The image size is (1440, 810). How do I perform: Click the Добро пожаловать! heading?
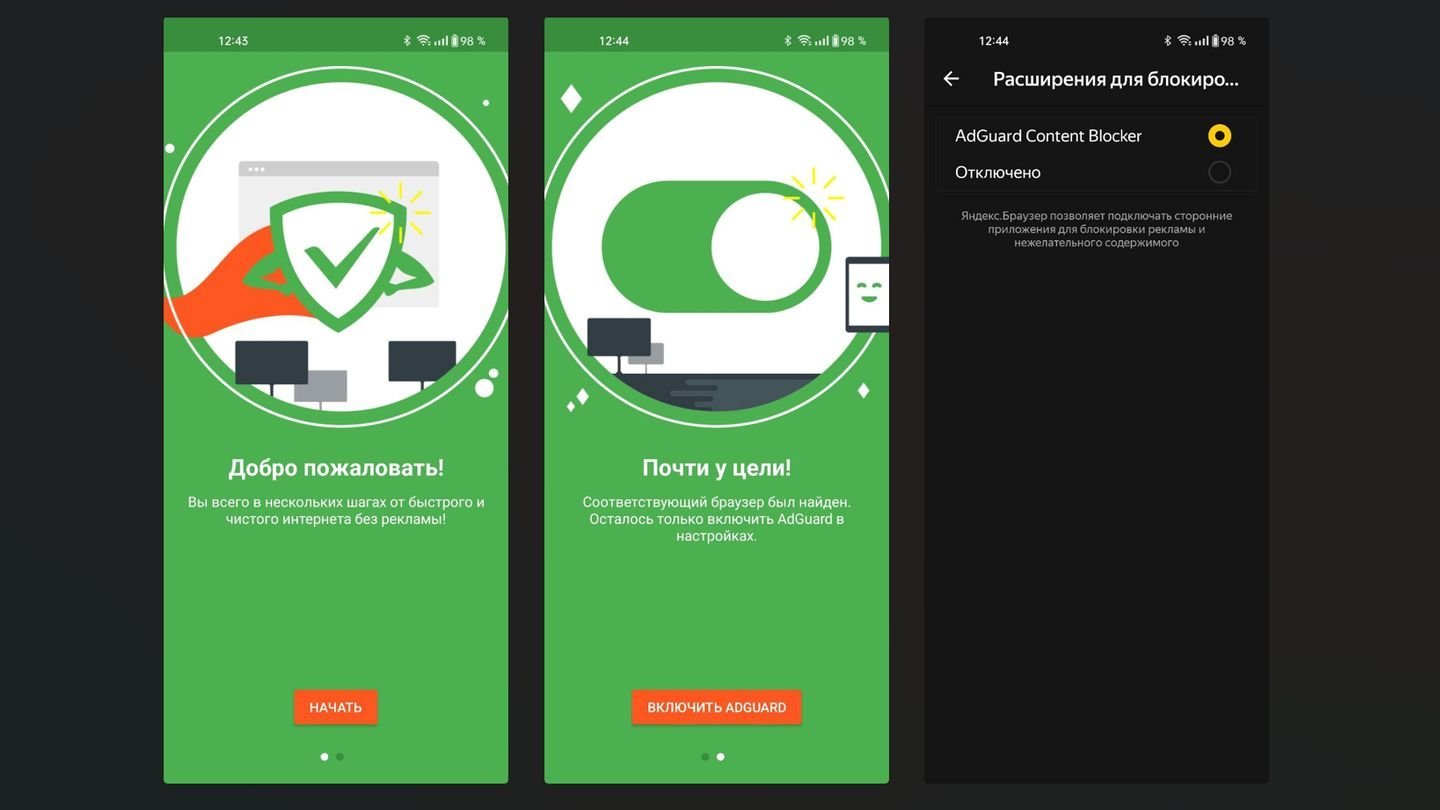click(x=336, y=467)
